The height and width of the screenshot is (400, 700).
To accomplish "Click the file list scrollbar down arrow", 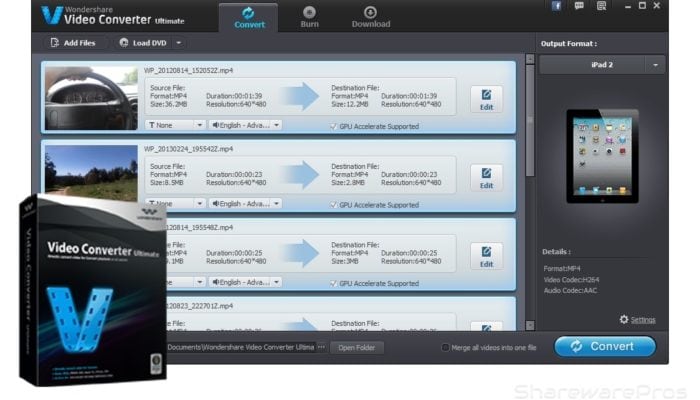I will coord(530,325).
